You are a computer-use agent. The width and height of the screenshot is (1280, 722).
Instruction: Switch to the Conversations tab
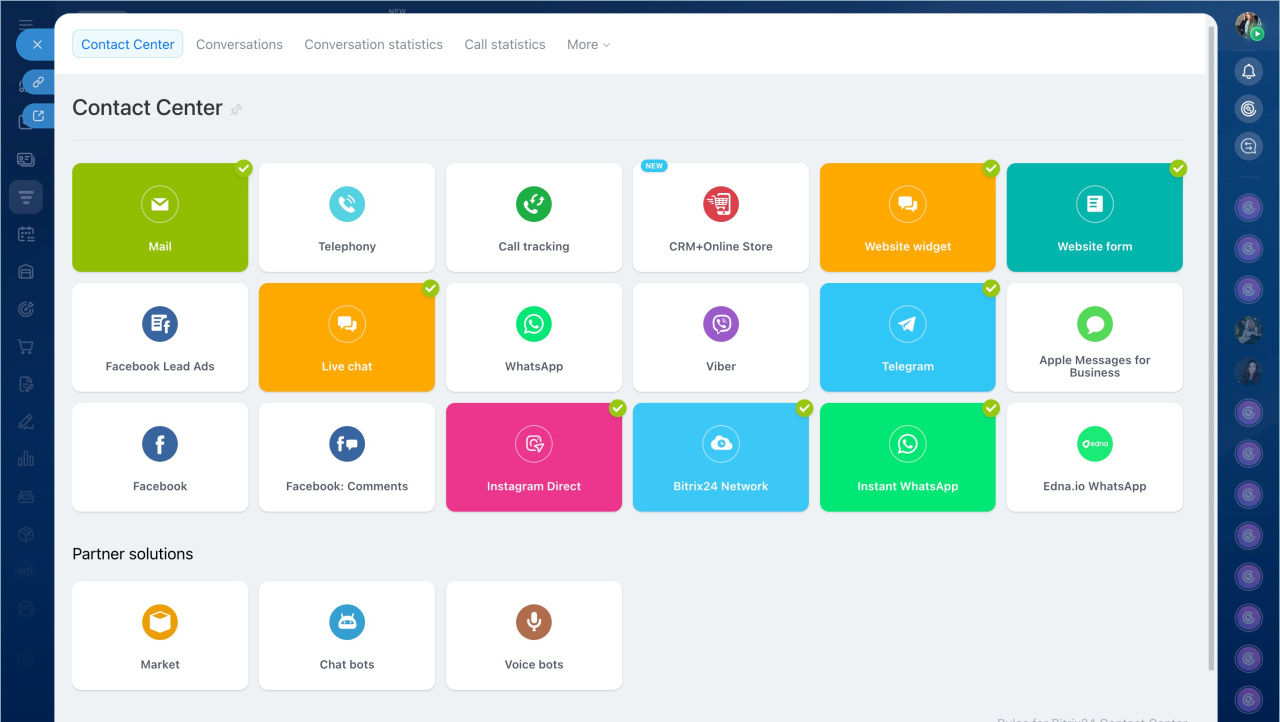239,45
